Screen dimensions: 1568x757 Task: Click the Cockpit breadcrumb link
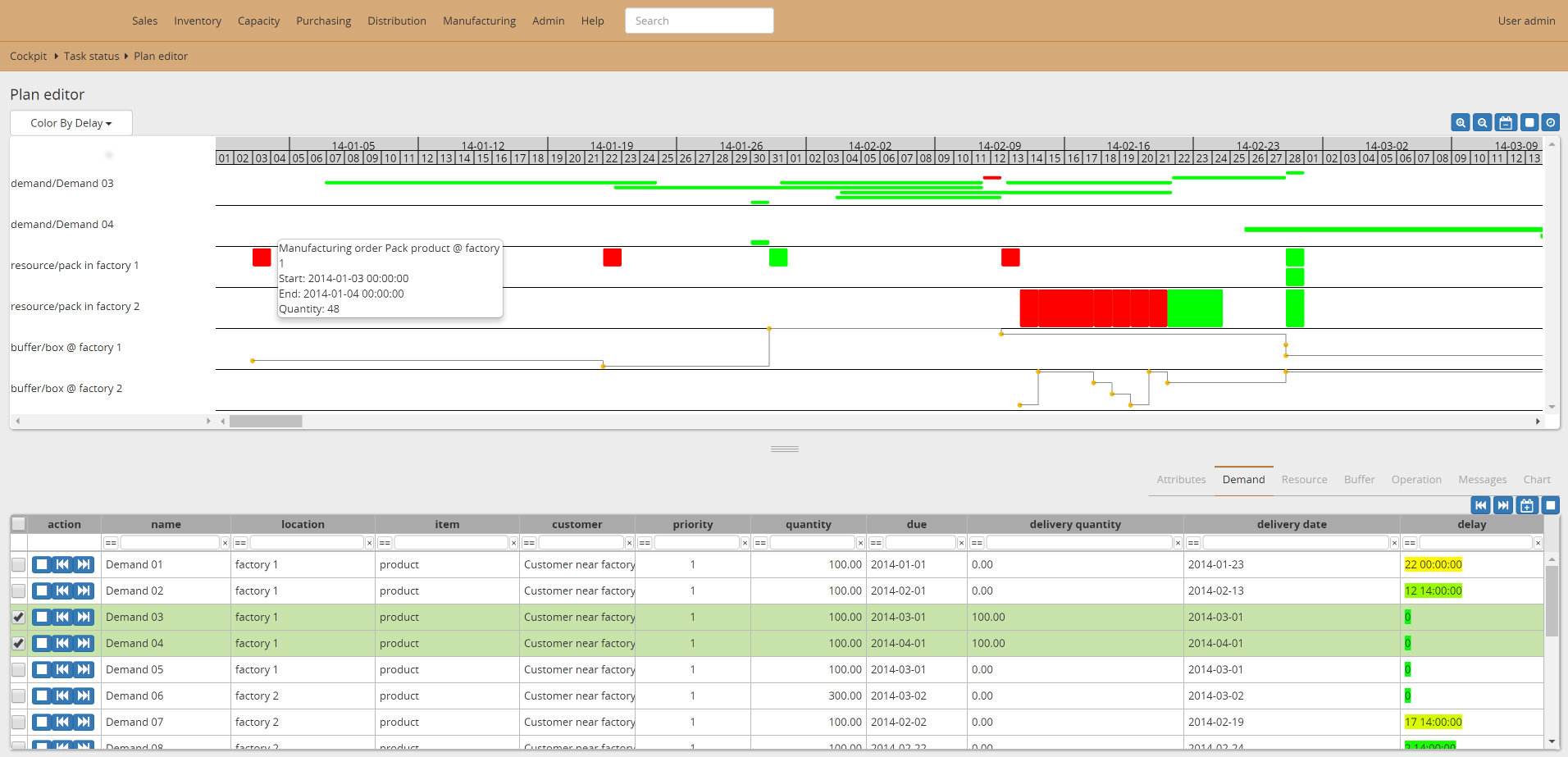click(x=28, y=56)
